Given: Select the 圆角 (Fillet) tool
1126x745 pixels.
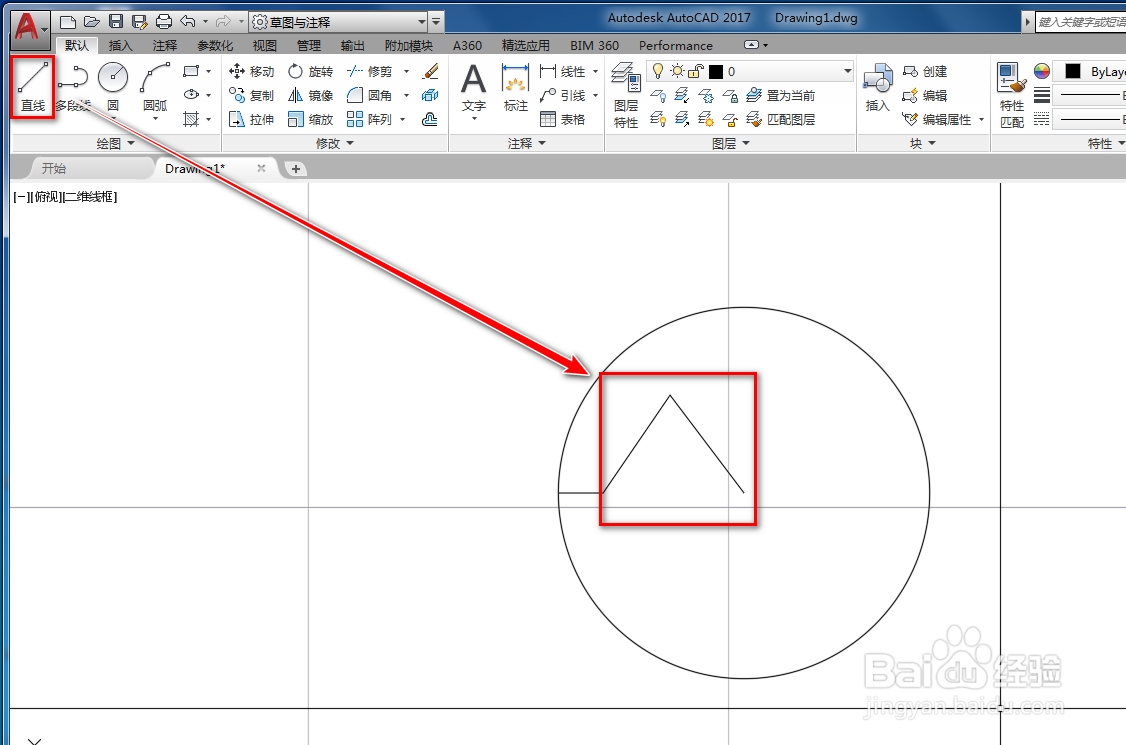Looking at the screenshot, I should [x=369, y=95].
